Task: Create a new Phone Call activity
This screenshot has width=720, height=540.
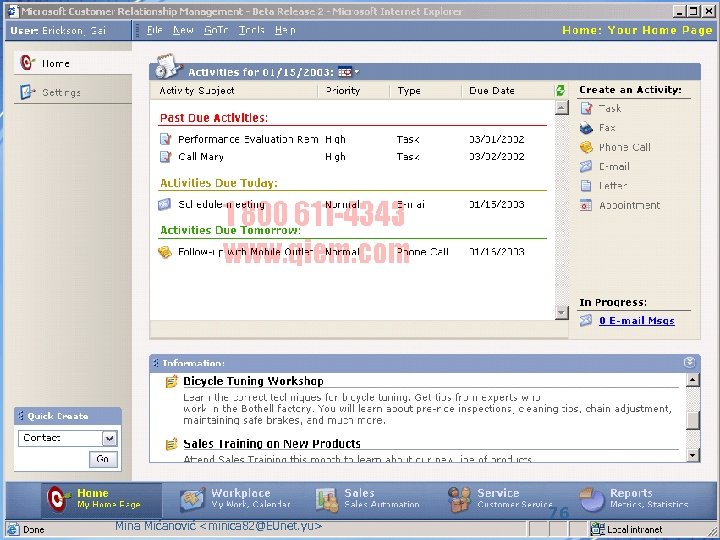Action: [x=615, y=147]
